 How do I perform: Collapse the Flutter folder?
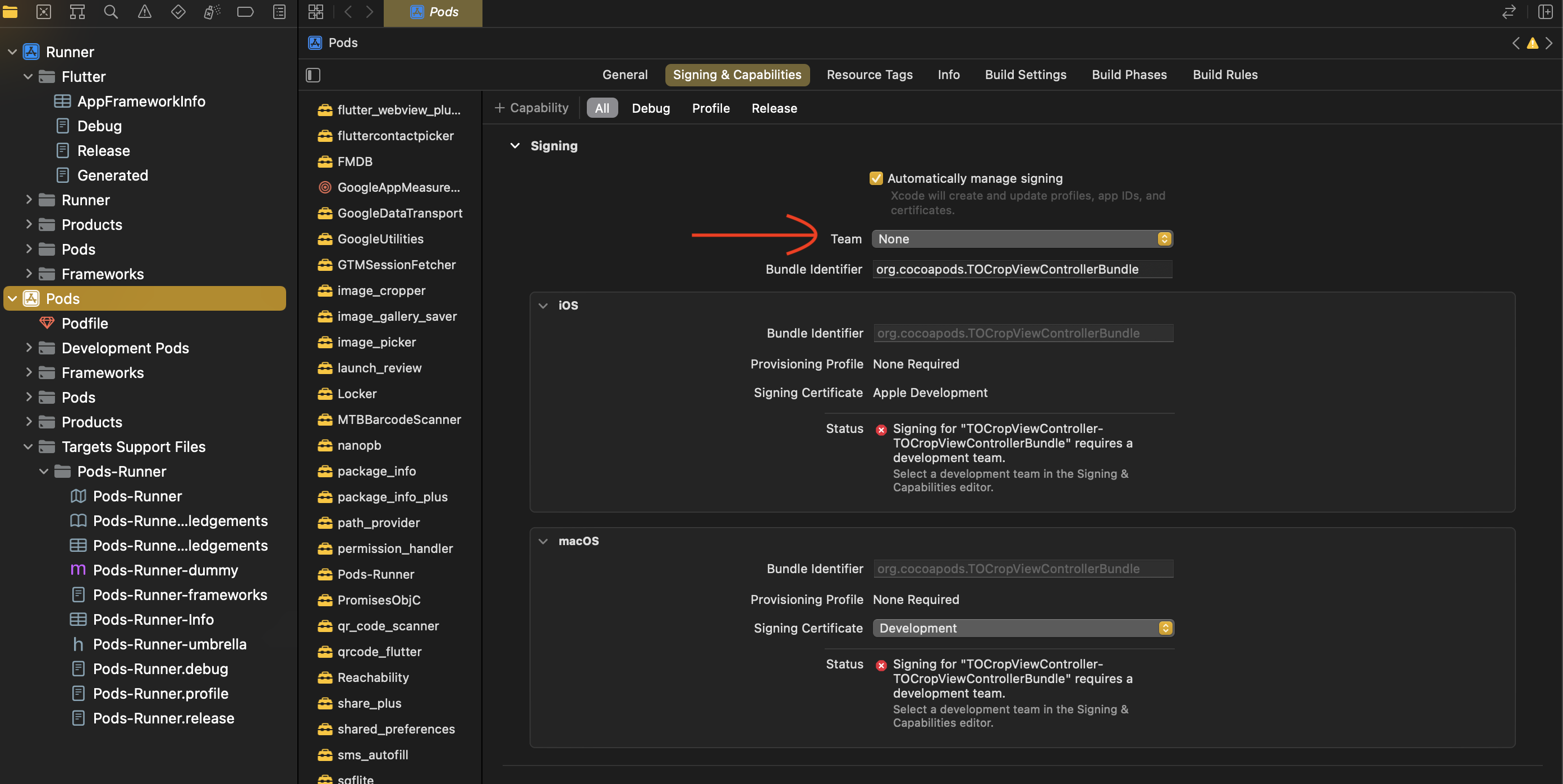click(x=28, y=76)
